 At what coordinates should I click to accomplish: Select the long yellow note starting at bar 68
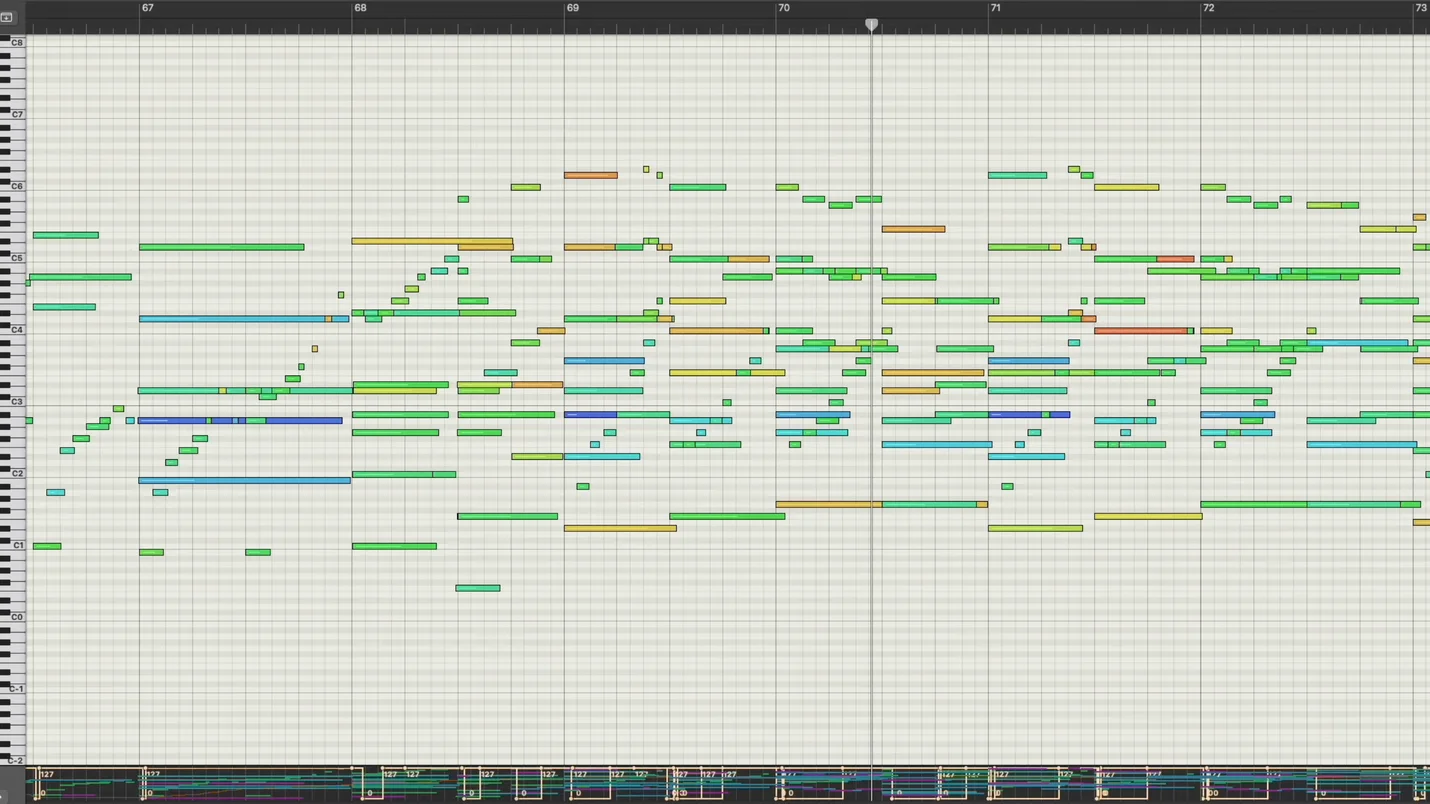pyautogui.click(x=431, y=241)
